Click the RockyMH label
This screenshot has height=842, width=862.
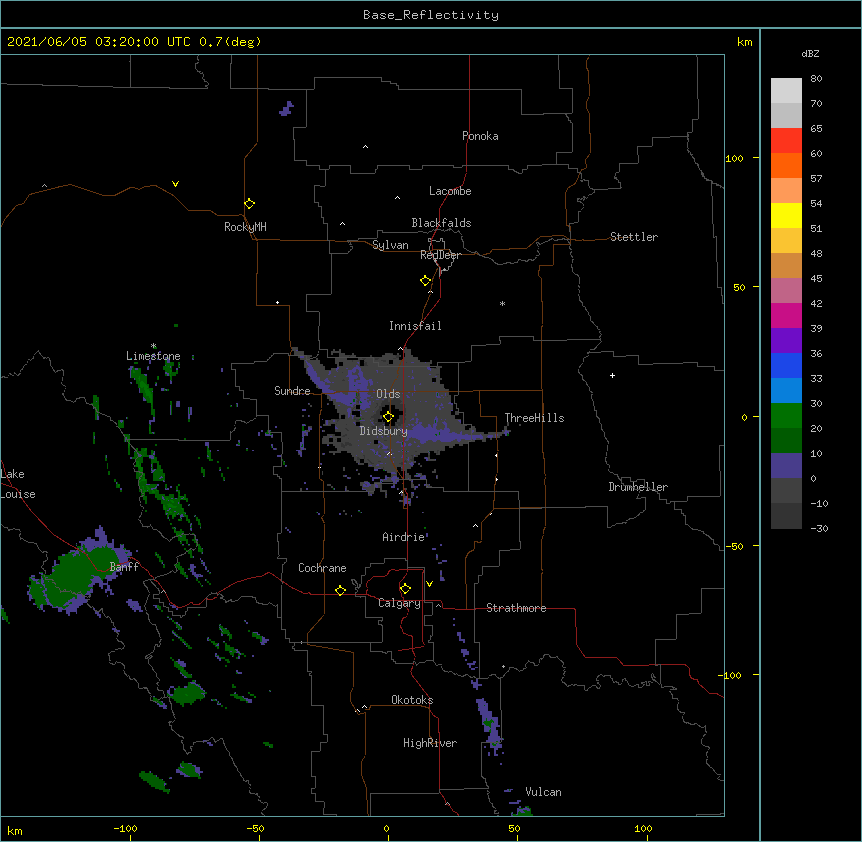point(245,227)
